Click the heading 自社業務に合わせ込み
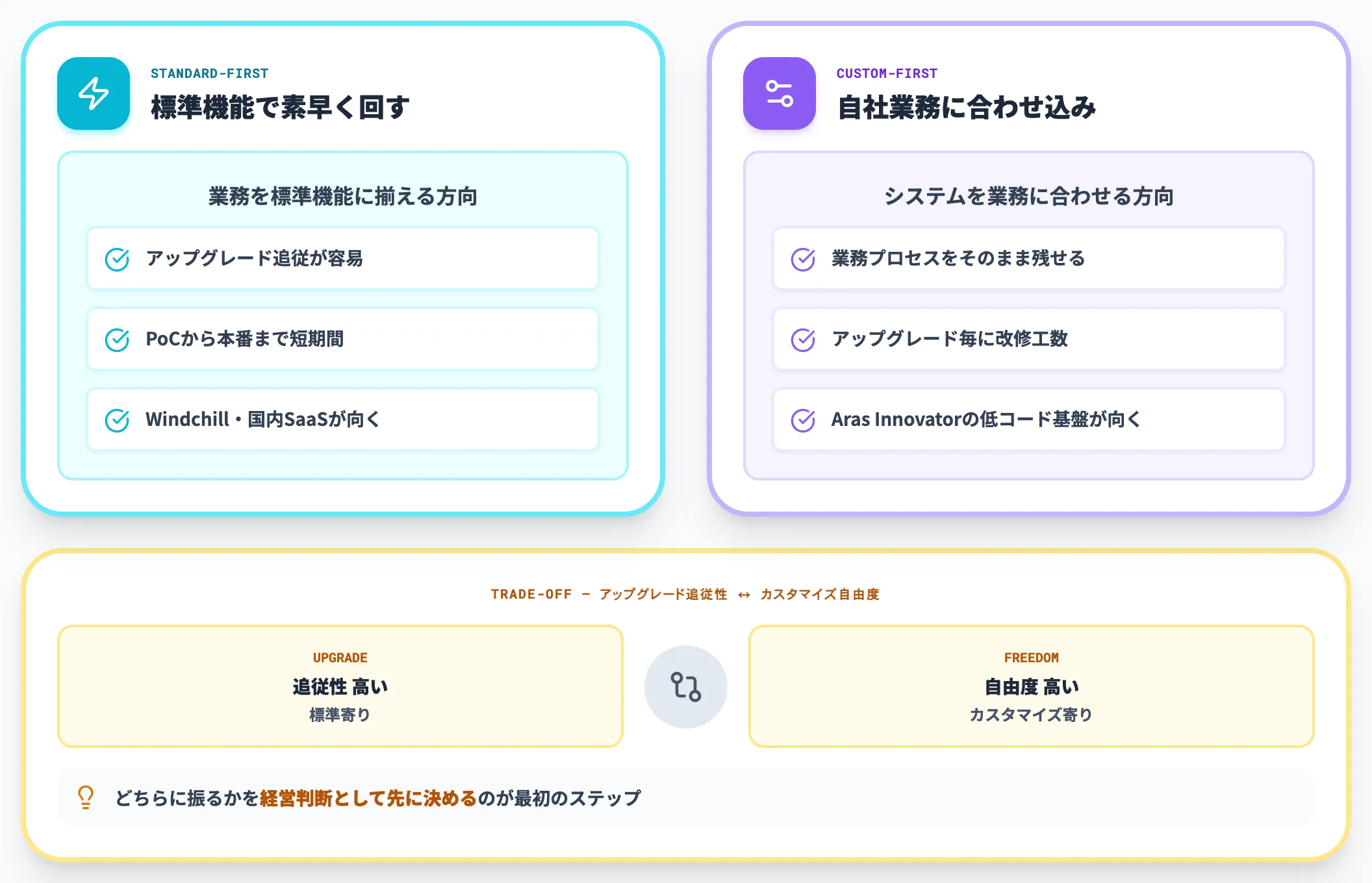The image size is (1372, 883). click(x=967, y=107)
